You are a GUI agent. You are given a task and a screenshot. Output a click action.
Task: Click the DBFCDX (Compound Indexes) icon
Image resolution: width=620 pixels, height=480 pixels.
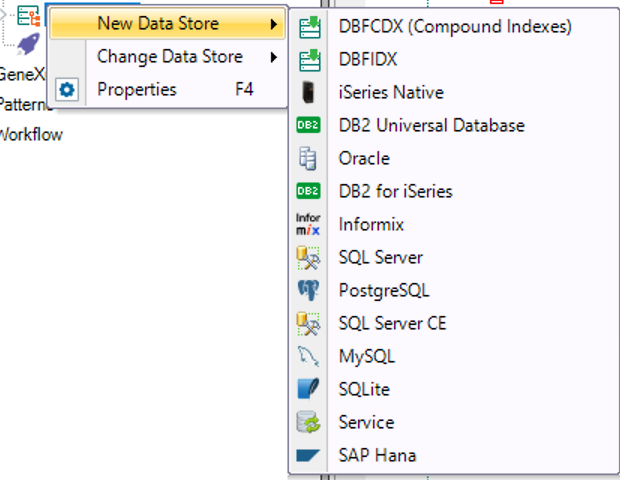coord(309,27)
